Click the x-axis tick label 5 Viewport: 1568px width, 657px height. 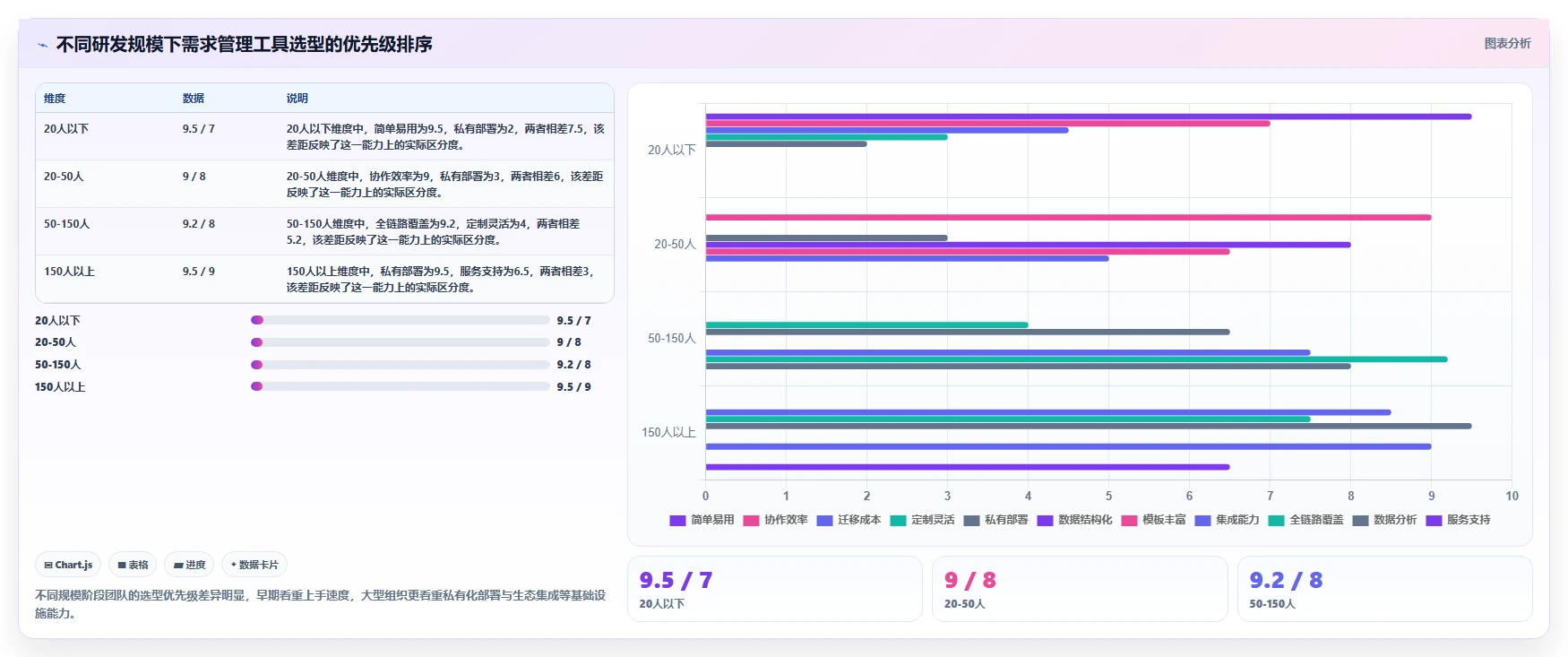point(1108,496)
